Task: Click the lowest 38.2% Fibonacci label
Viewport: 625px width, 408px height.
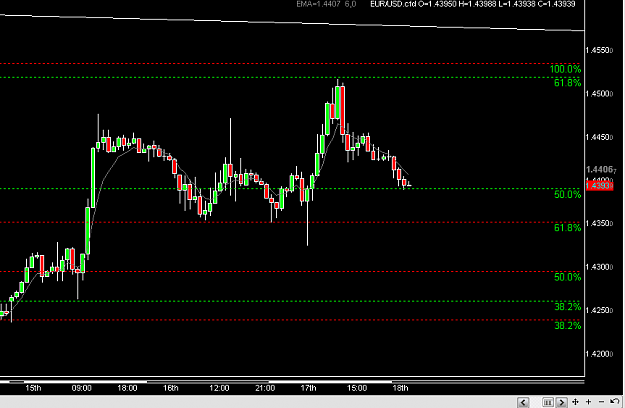Action: point(567,326)
